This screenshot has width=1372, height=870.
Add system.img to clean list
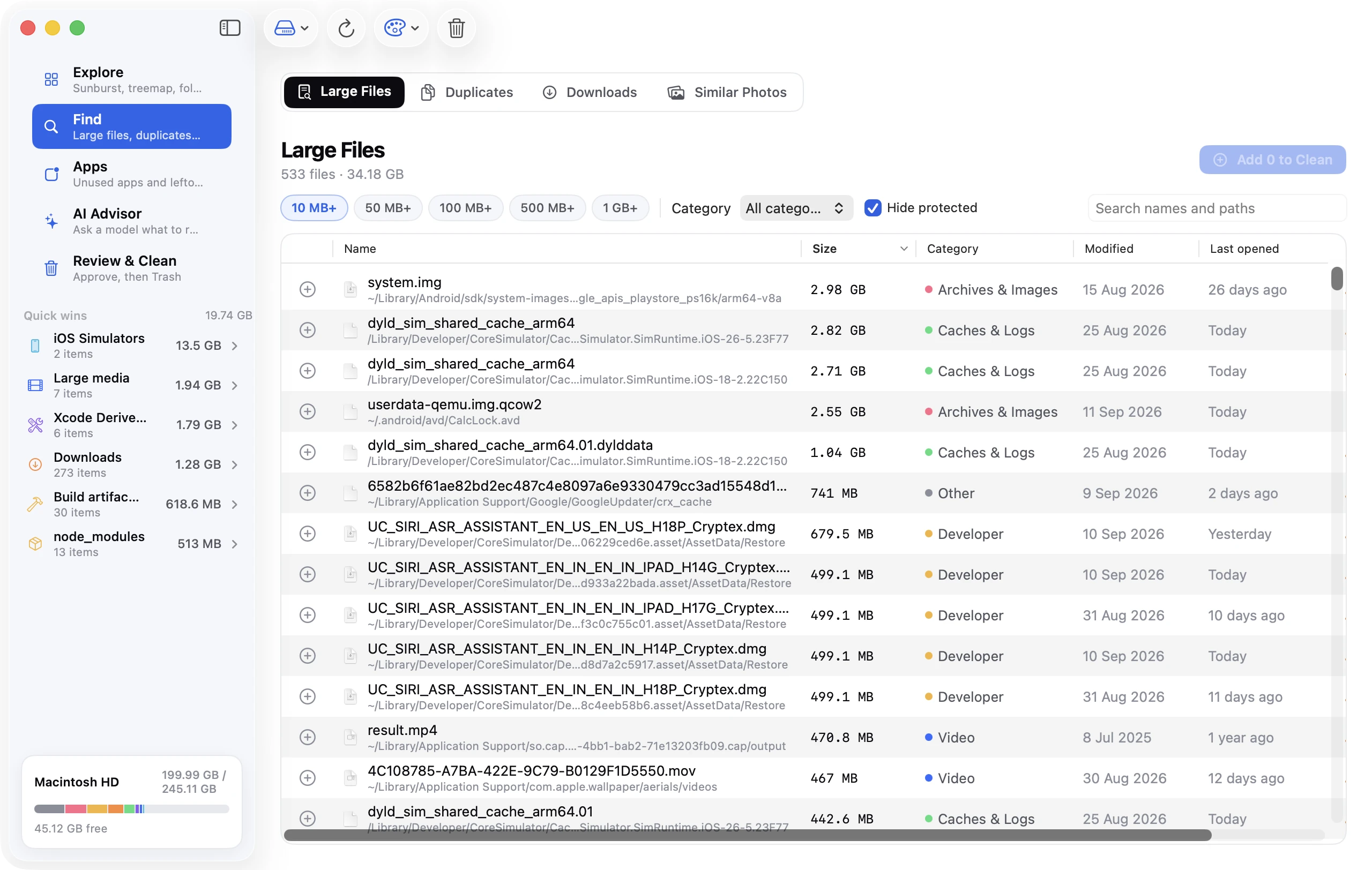(x=308, y=289)
